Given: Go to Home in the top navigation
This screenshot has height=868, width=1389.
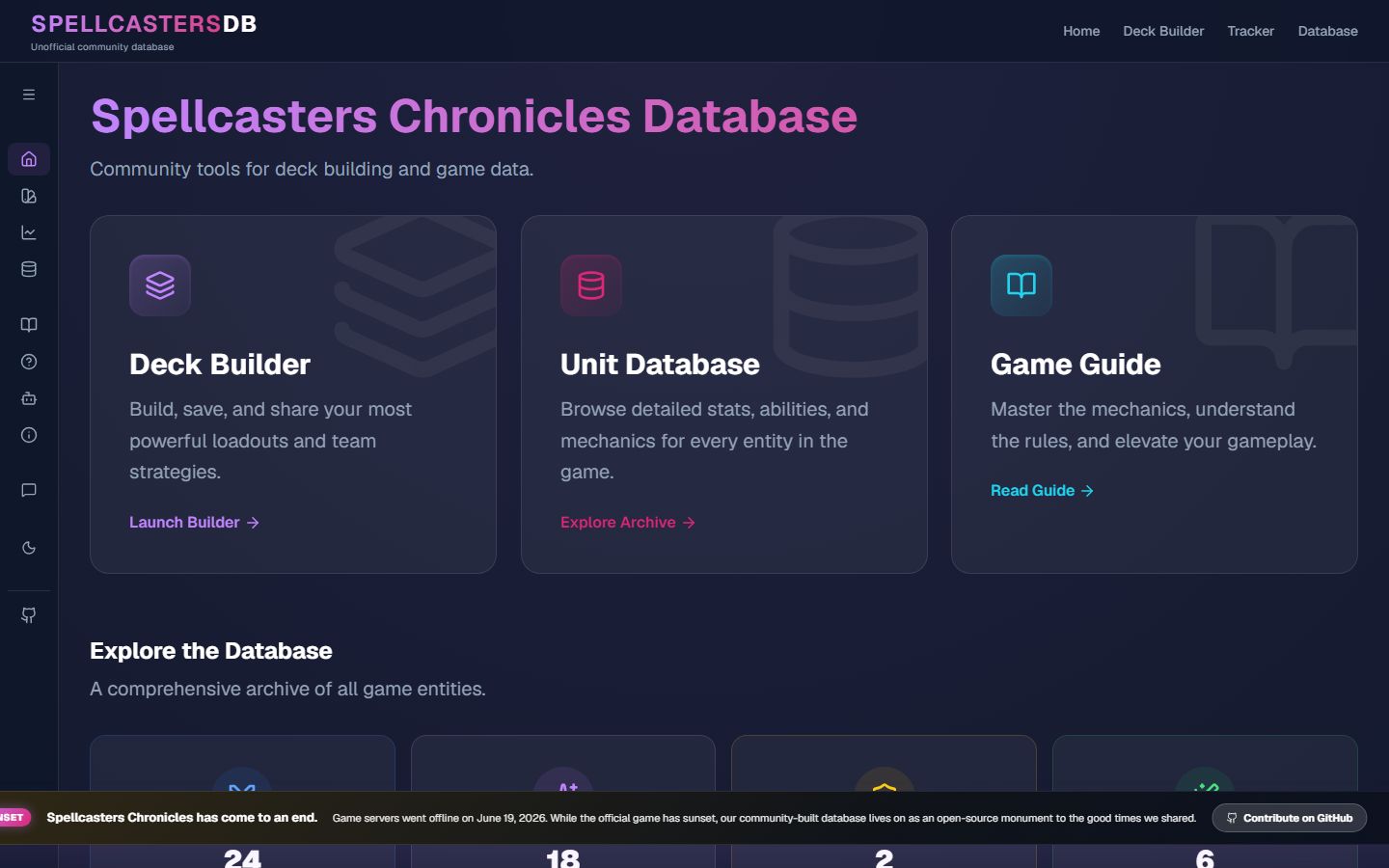Looking at the screenshot, I should 1081,31.
